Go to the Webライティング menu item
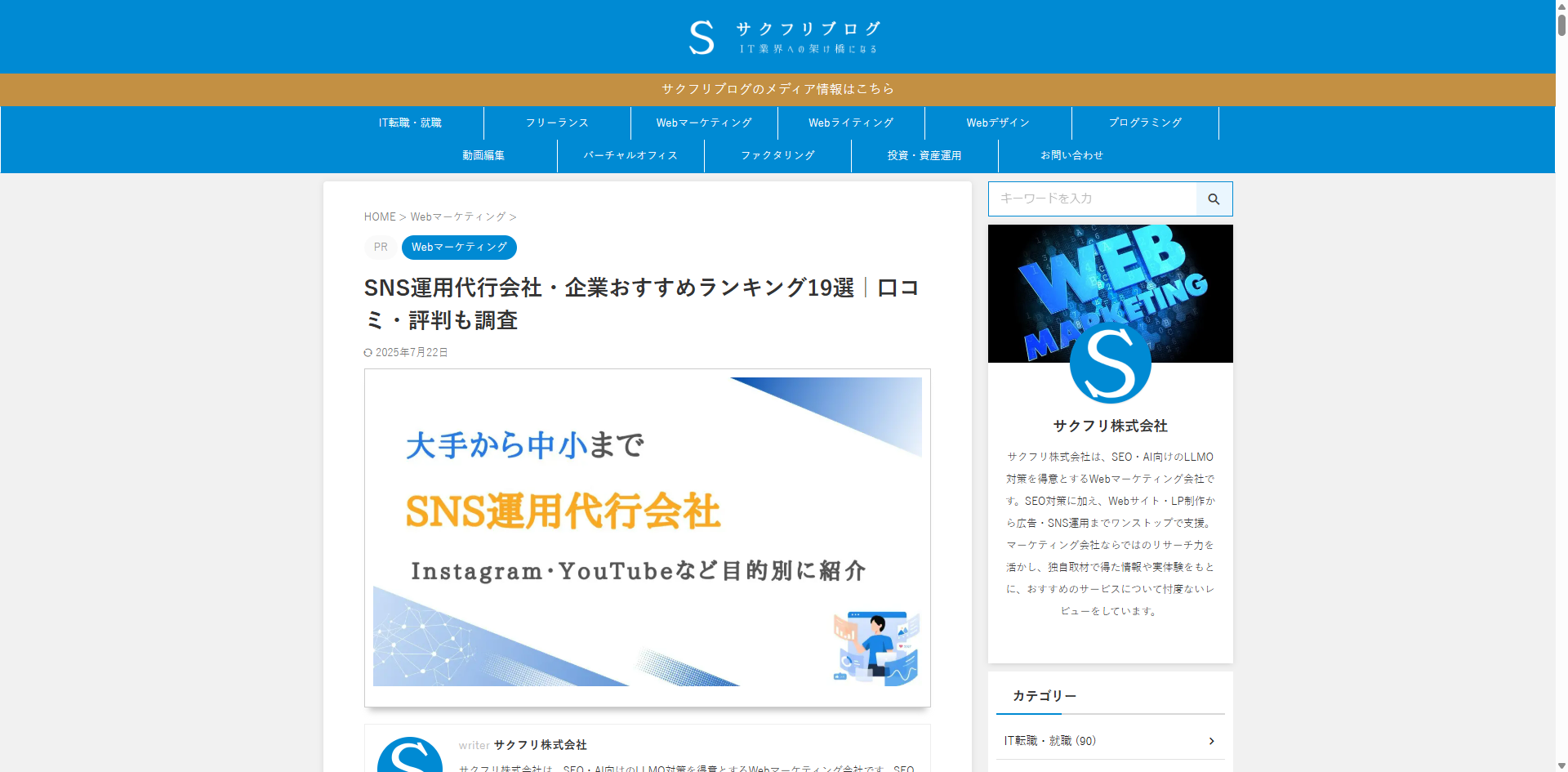Screen dimensions: 1568x772 (851, 123)
